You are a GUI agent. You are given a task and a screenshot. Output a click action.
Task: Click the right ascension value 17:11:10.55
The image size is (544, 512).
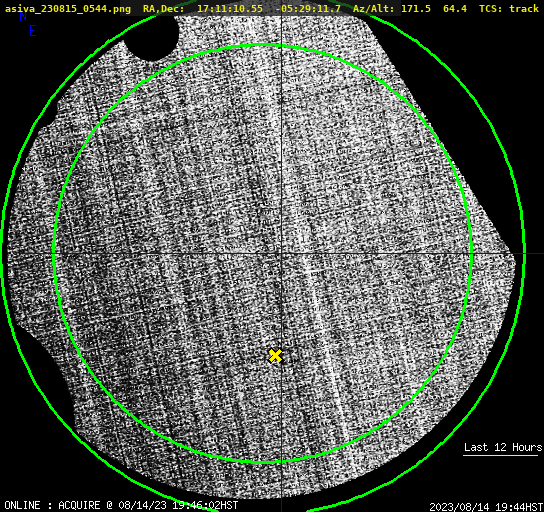point(230,9)
